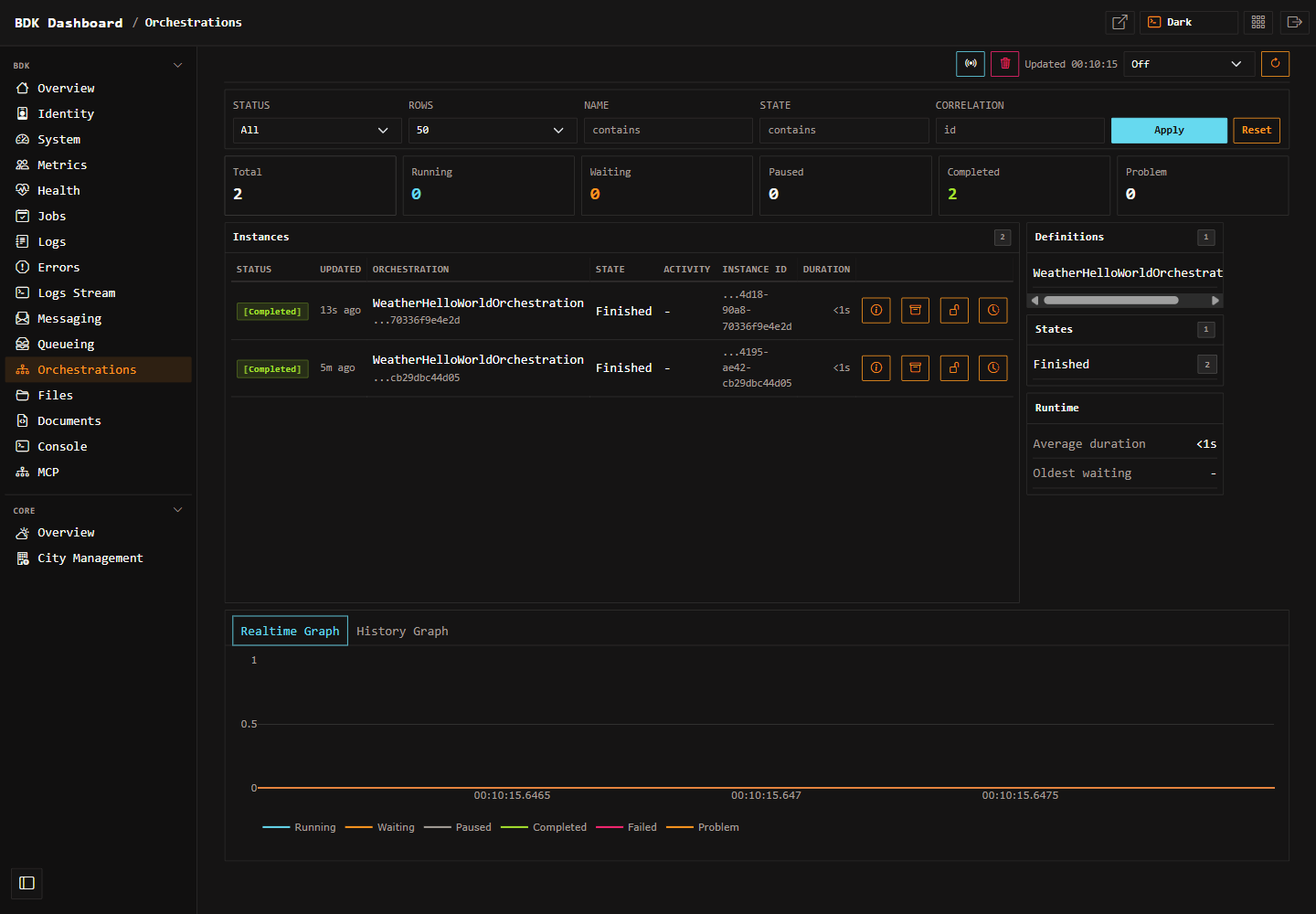The image size is (1316, 914).
Task: Switch to the History Graph tab
Action: 402,632
